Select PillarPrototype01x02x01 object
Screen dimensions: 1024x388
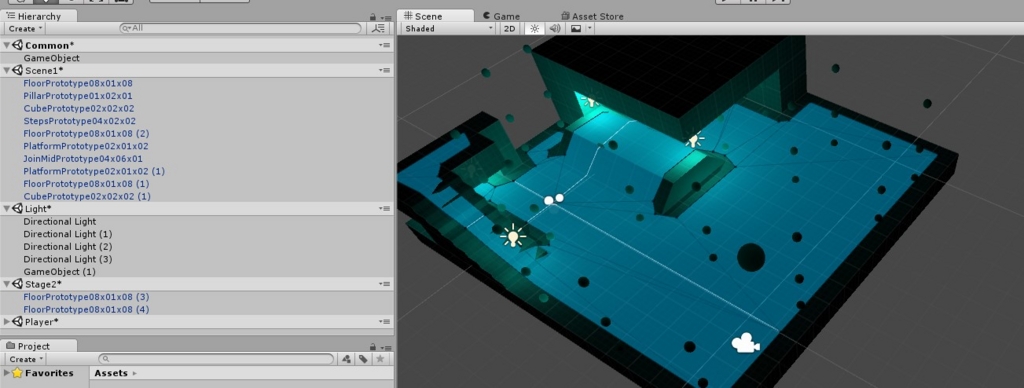(x=78, y=96)
